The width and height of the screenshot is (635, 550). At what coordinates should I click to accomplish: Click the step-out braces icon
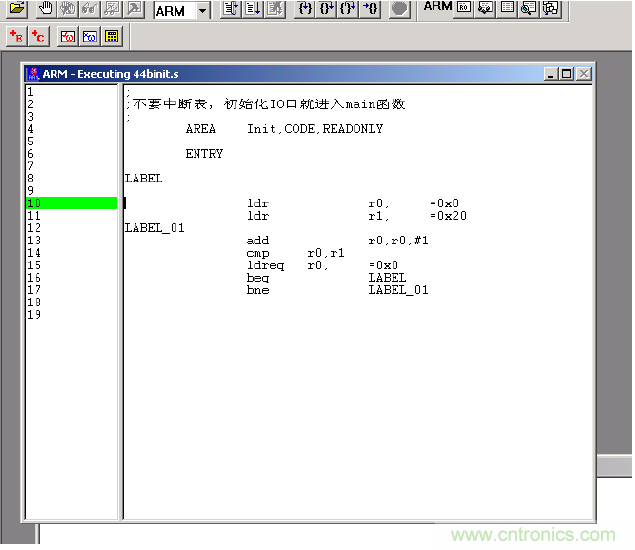tap(347, 9)
